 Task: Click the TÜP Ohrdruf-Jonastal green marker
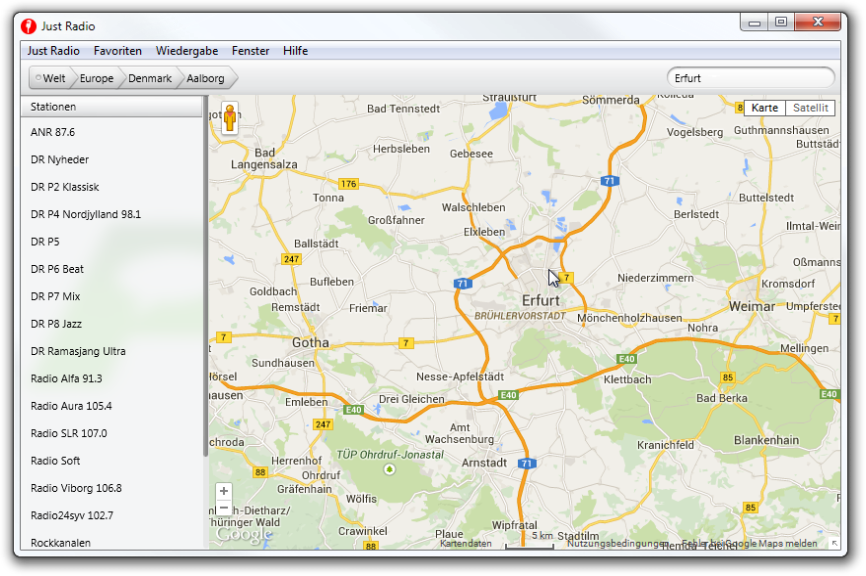pos(389,469)
